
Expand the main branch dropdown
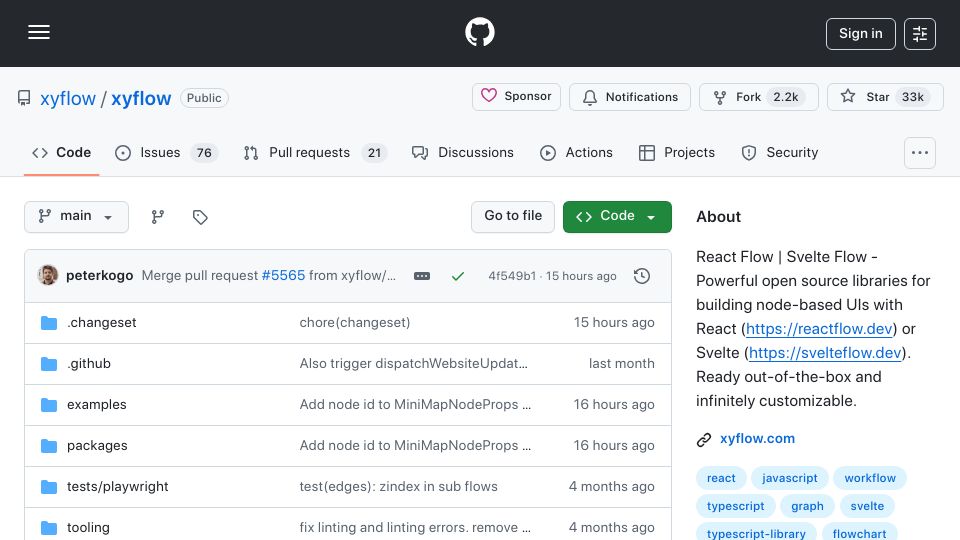pyautogui.click(x=77, y=217)
